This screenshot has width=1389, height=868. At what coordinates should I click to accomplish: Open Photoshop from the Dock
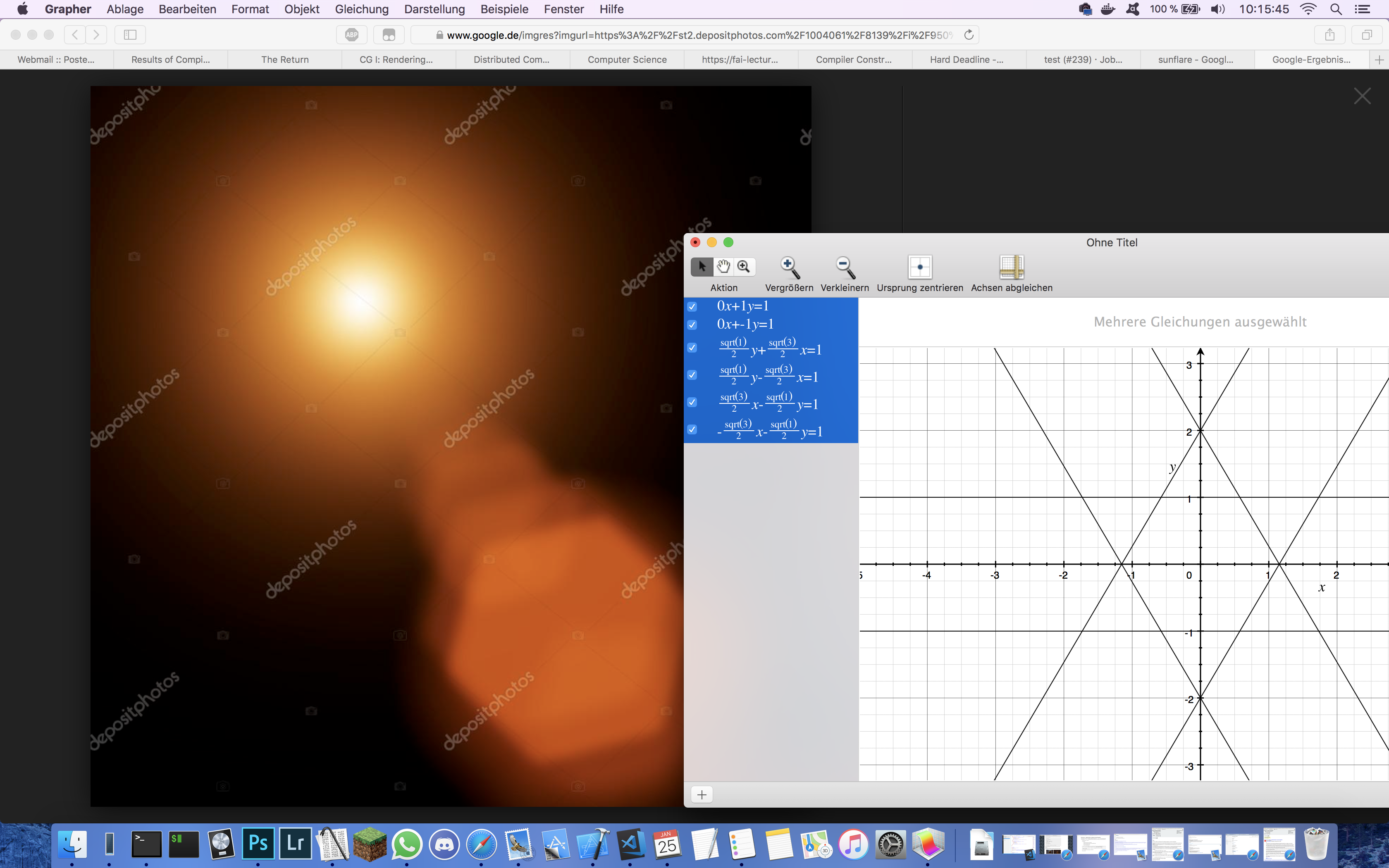[x=258, y=843]
